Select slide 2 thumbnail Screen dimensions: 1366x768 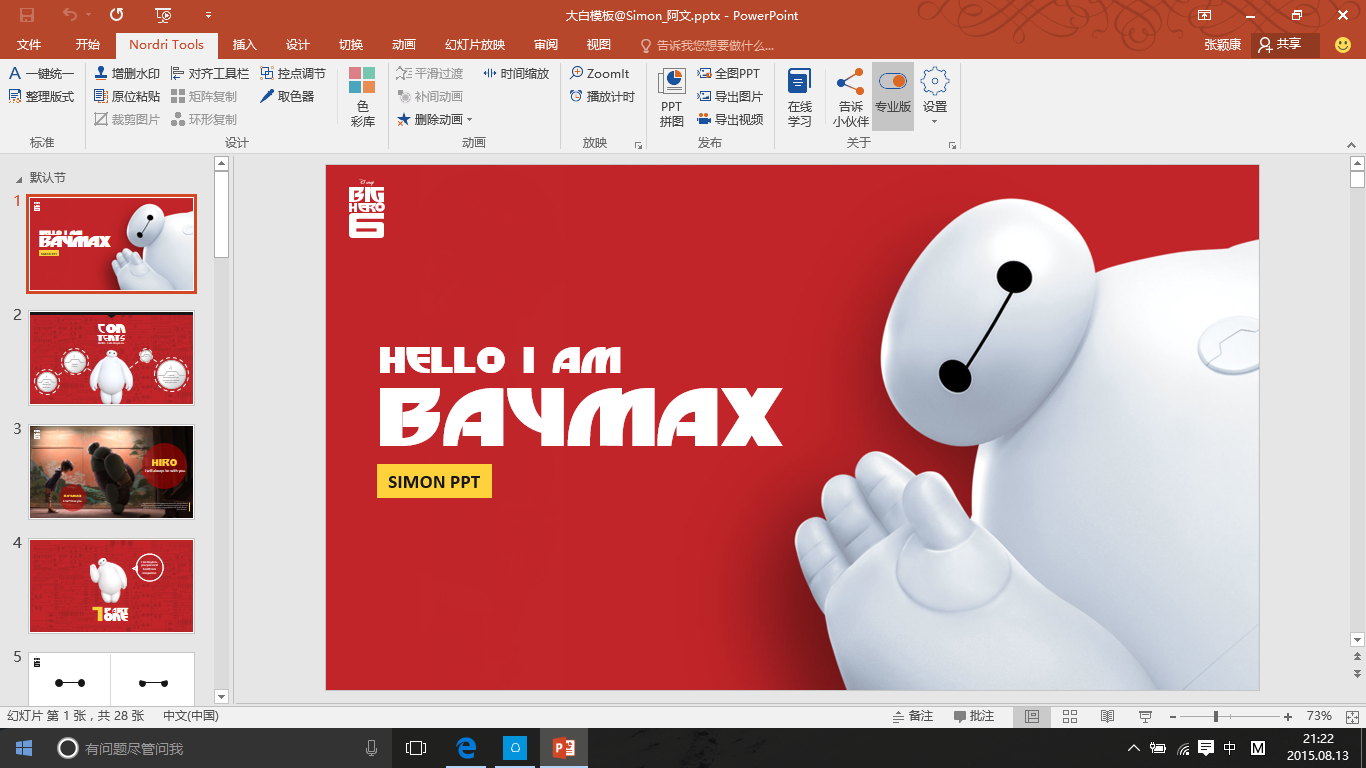click(112, 358)
